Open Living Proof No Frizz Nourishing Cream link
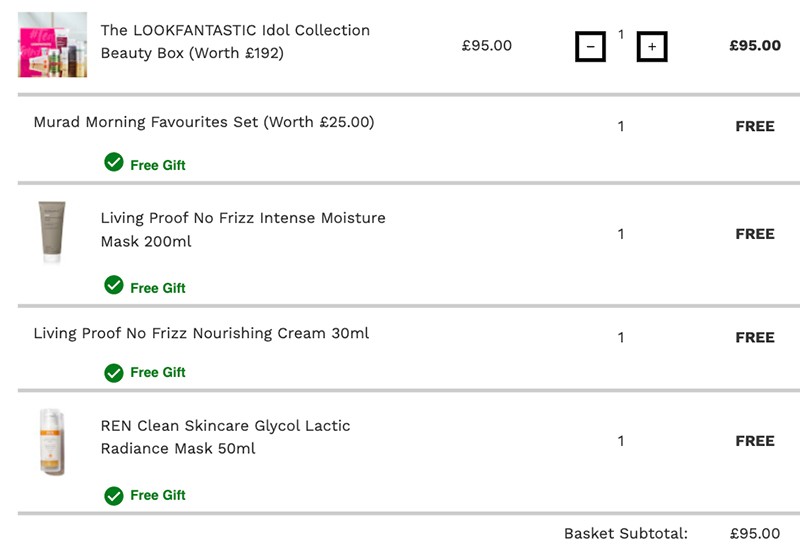Viewport: 800px width, 552px height. 201,333
